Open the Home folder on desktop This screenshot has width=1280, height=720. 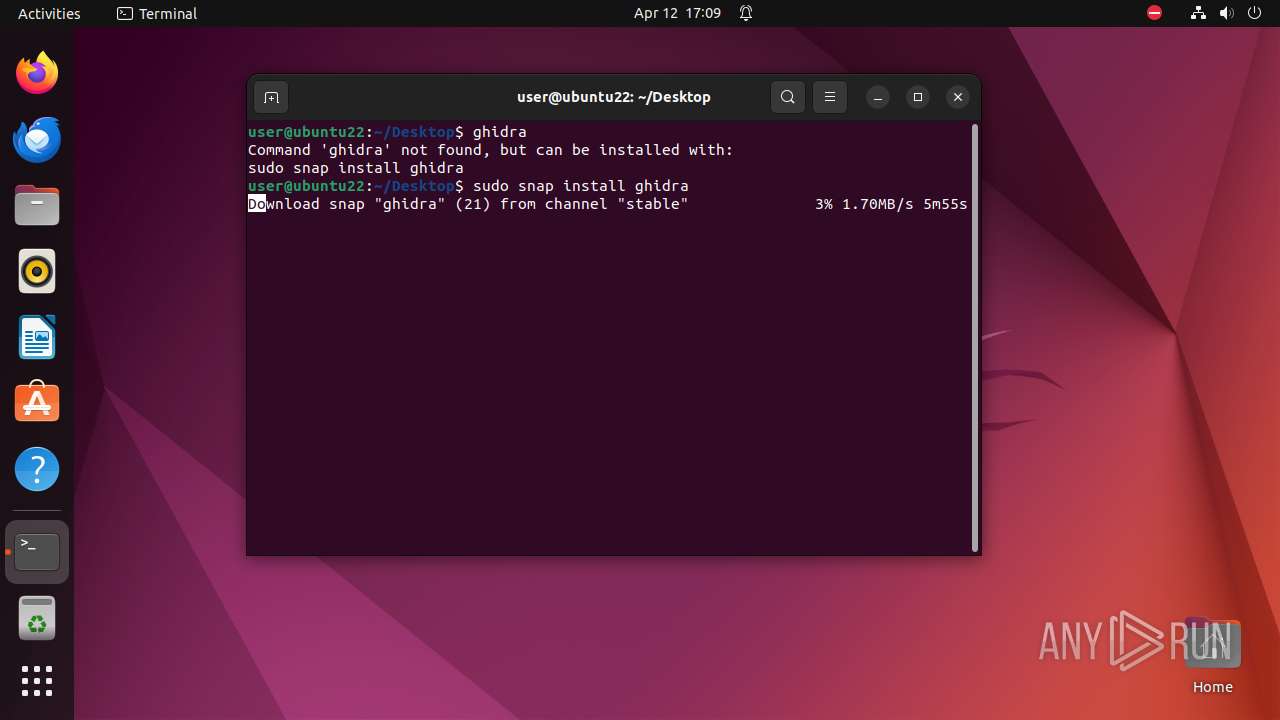1212,658
